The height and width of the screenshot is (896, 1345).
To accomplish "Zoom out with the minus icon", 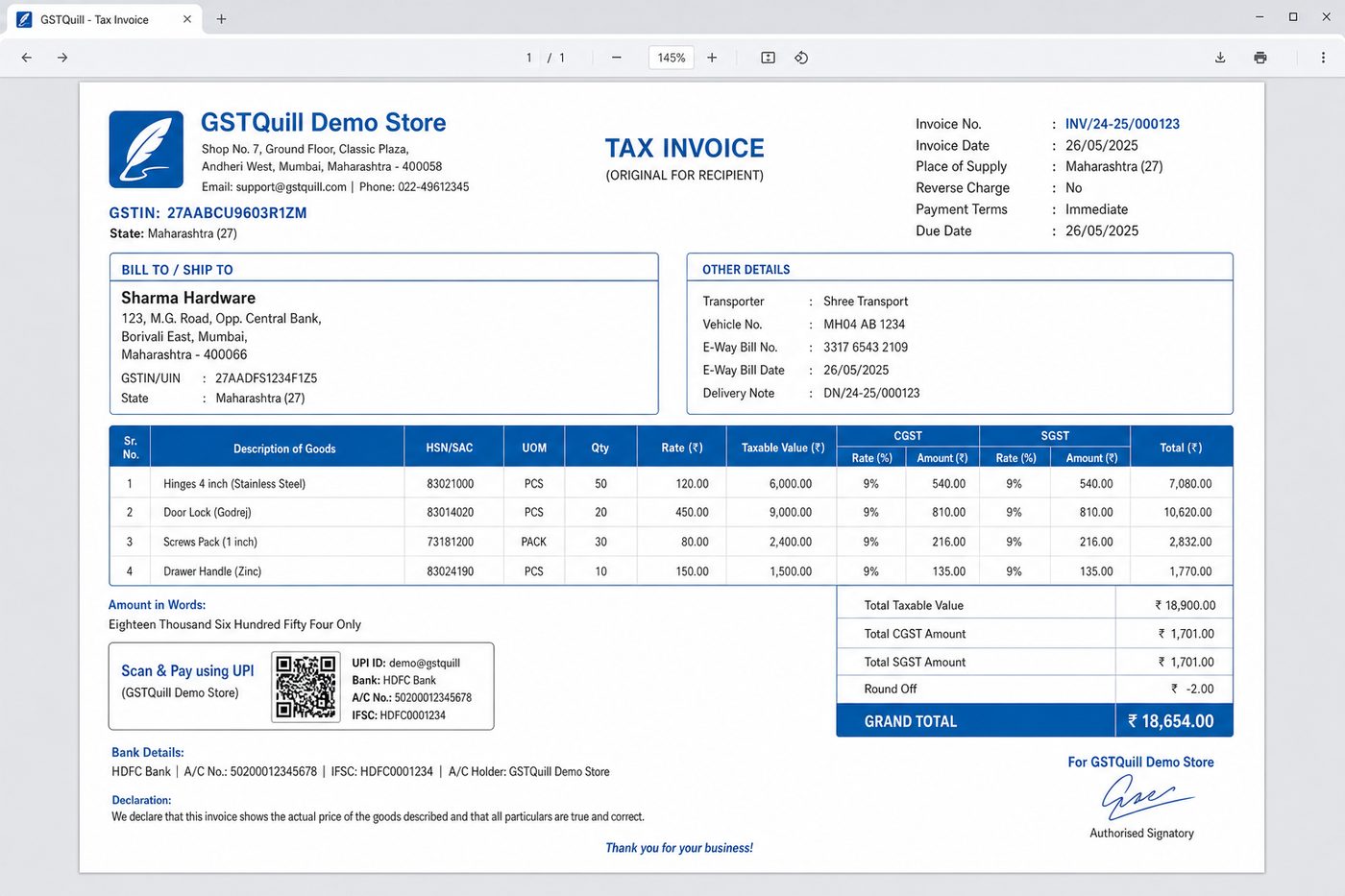I will point(617,58).
